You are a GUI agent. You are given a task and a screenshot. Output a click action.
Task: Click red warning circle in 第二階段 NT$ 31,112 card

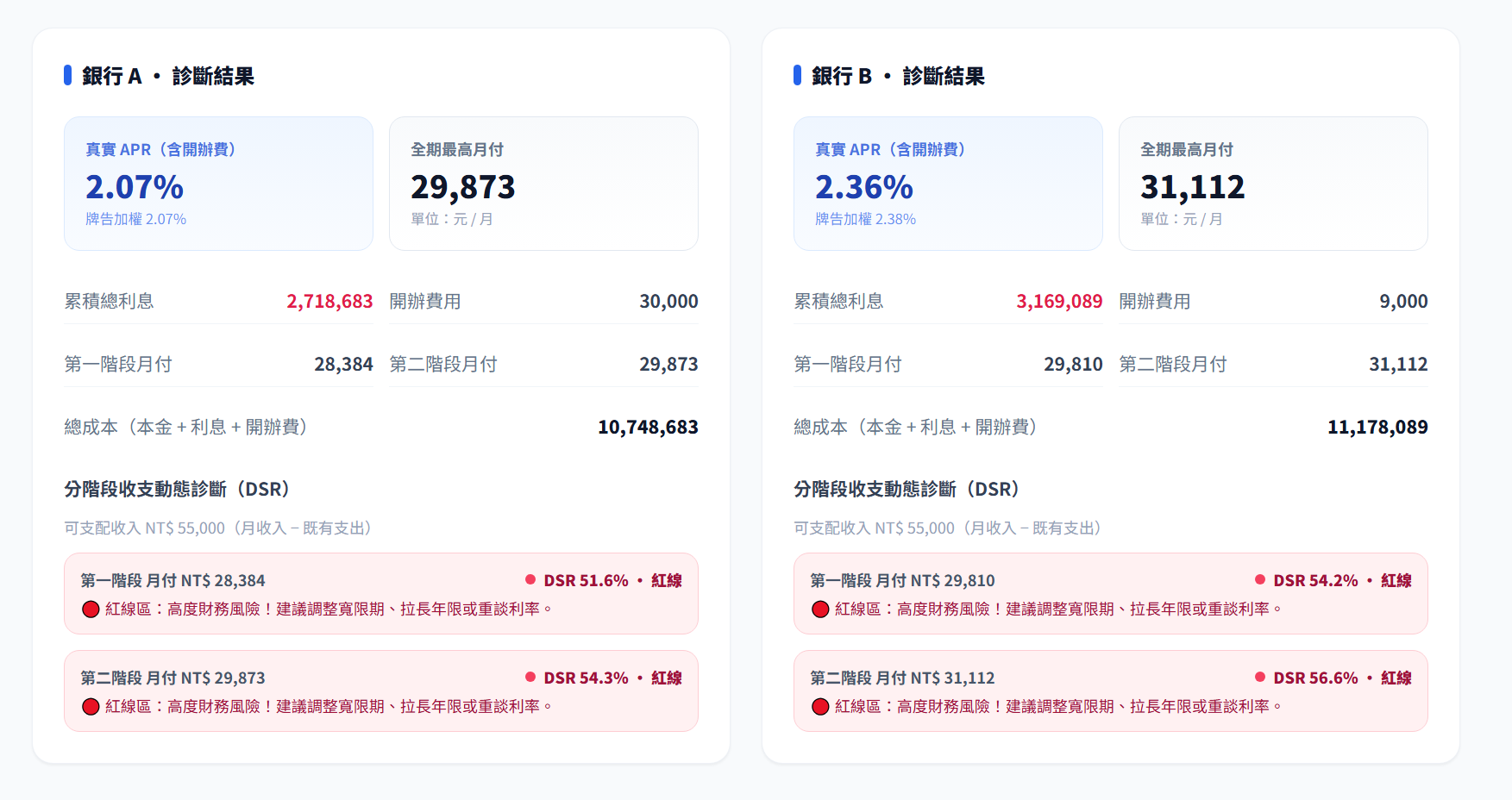click(820, 707)
